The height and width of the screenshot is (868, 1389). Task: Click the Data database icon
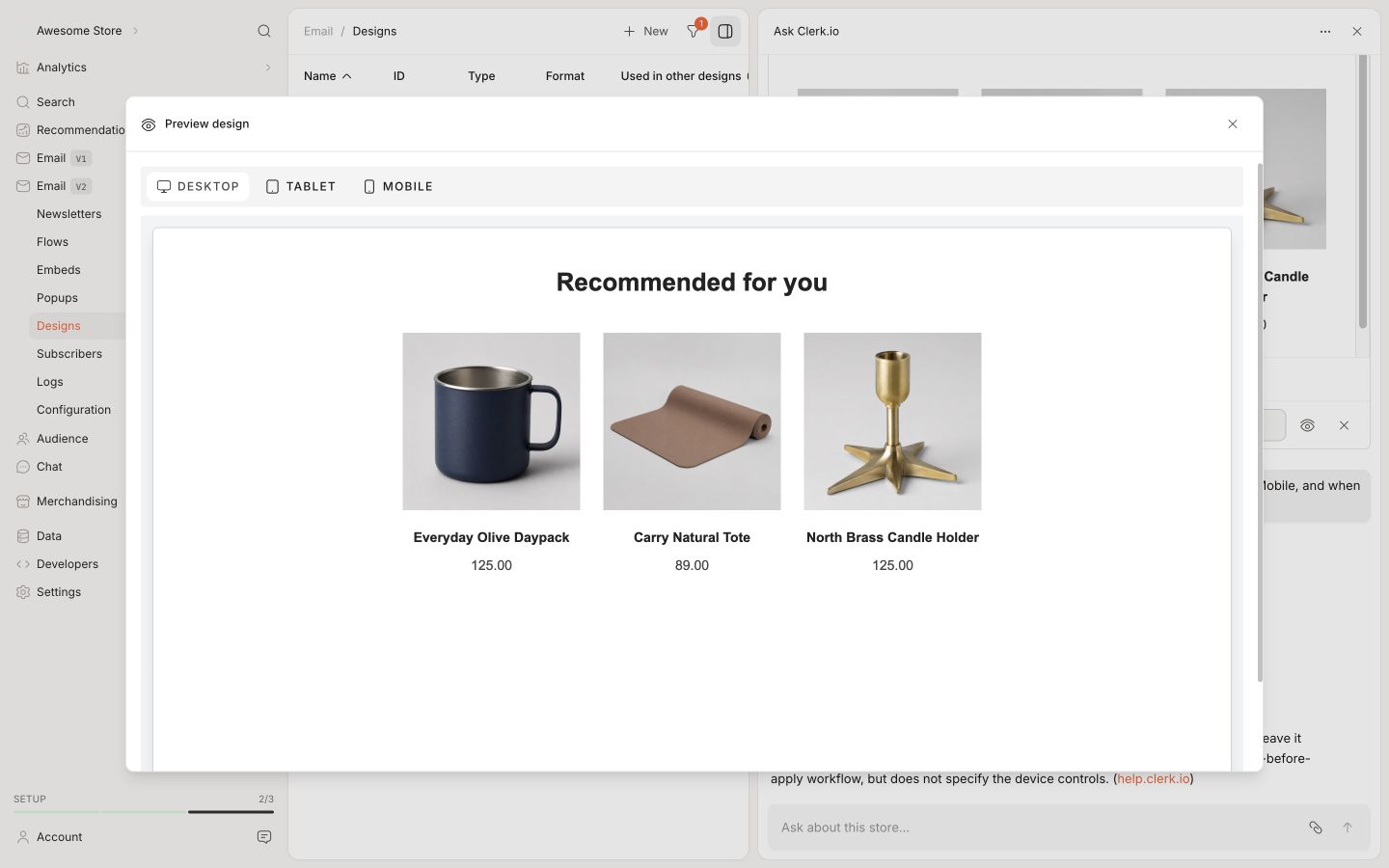[x=23, y=536]
